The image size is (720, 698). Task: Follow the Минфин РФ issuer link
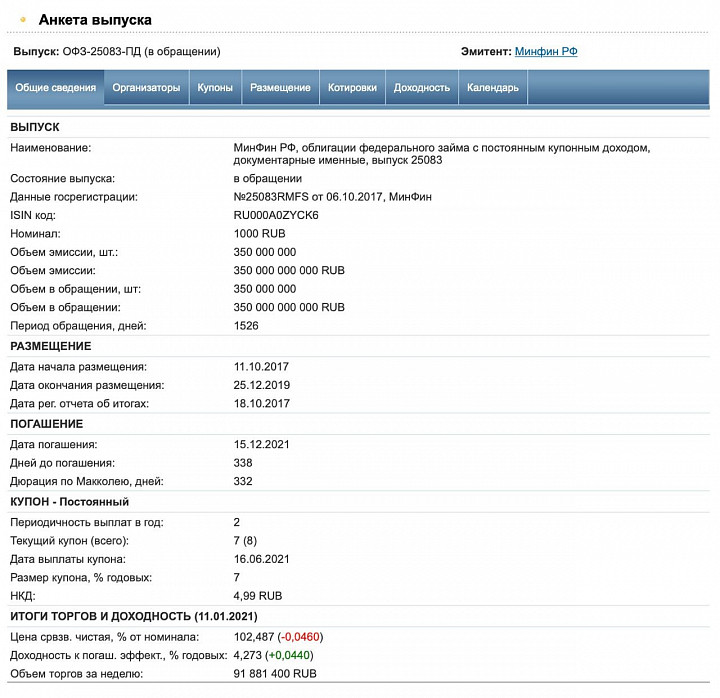[546, 51]
